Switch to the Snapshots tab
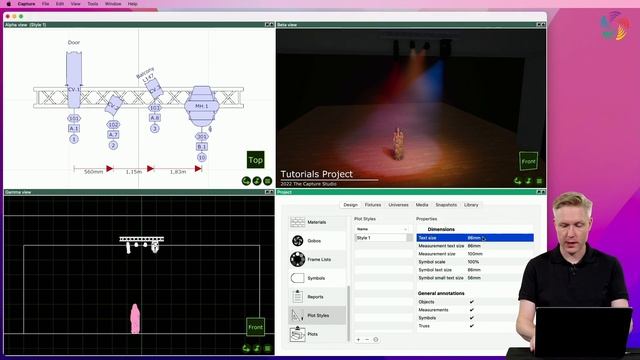Viewport: 640px width, 360px height. point(446,205)
